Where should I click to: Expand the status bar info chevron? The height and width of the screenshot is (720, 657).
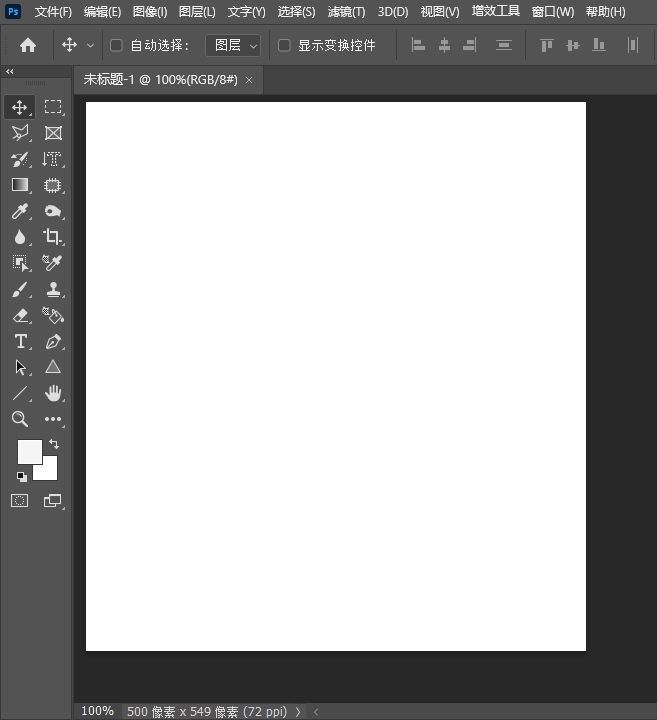coord(298,712)
